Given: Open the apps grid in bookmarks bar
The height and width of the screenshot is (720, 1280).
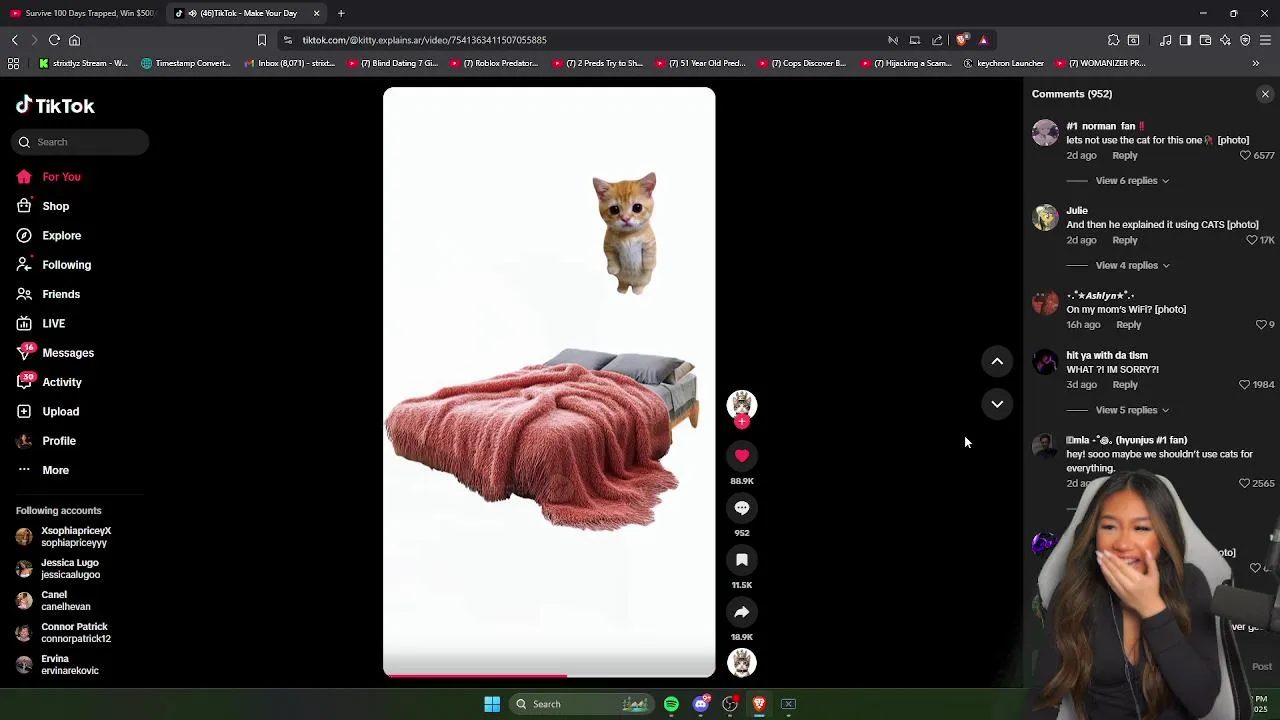Looking at the screenshot, I should pos(14,63).
